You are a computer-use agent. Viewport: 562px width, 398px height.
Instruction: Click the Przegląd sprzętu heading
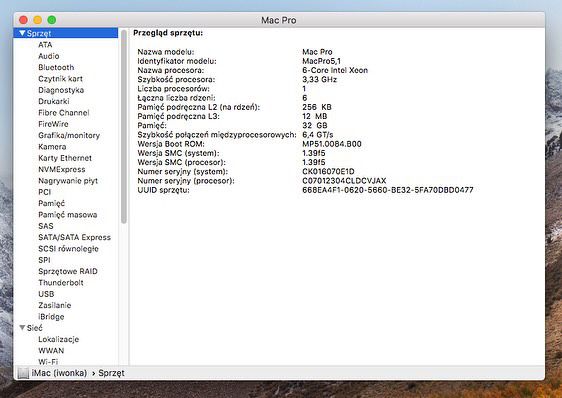point(168,33)
